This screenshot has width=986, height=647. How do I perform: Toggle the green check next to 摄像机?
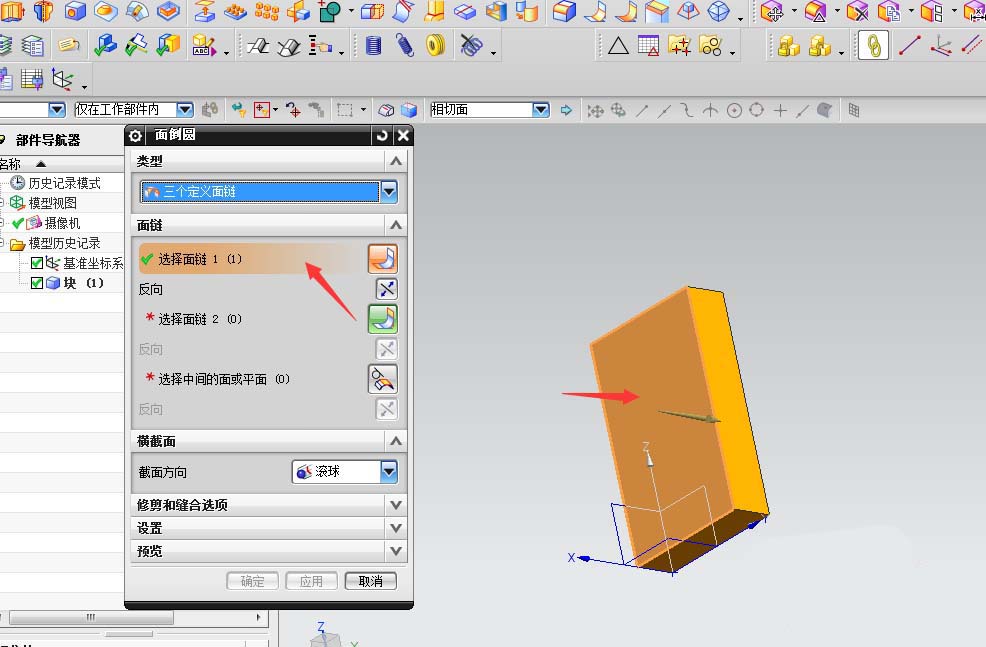click(18, 223)
